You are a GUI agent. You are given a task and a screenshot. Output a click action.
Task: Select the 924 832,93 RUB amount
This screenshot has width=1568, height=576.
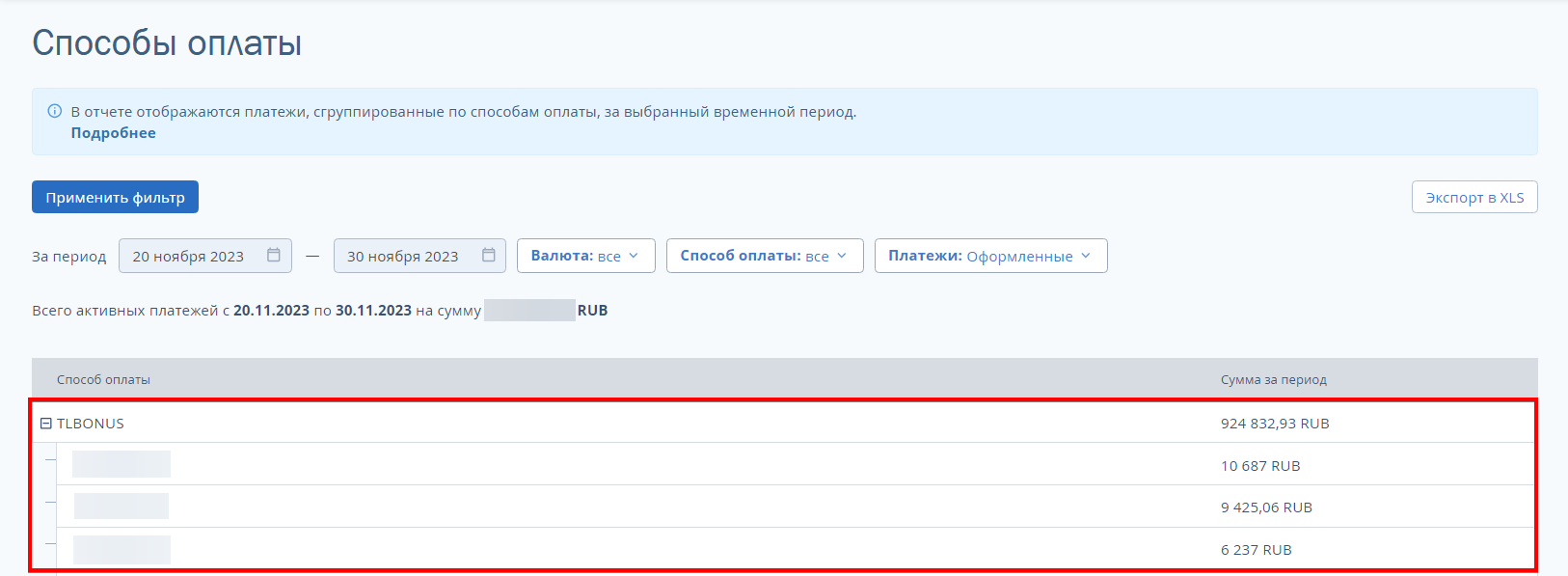point(1275,424)
